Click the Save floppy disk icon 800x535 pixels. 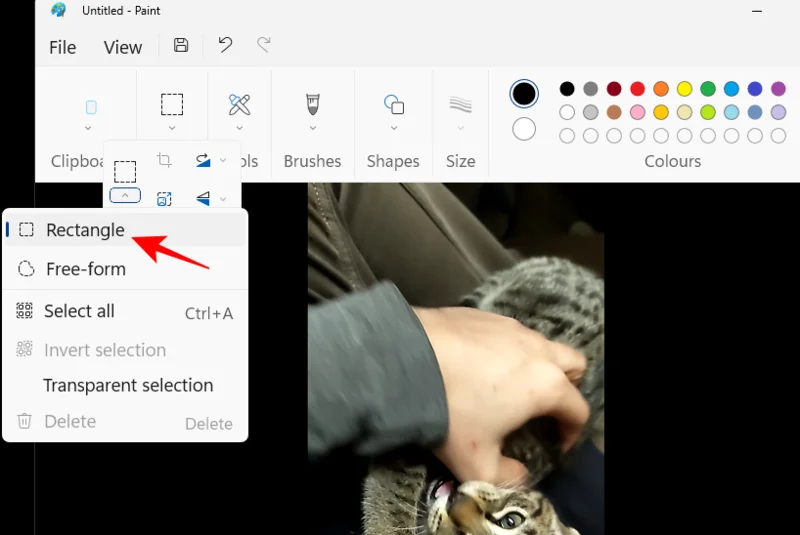[x=181, y=45]
